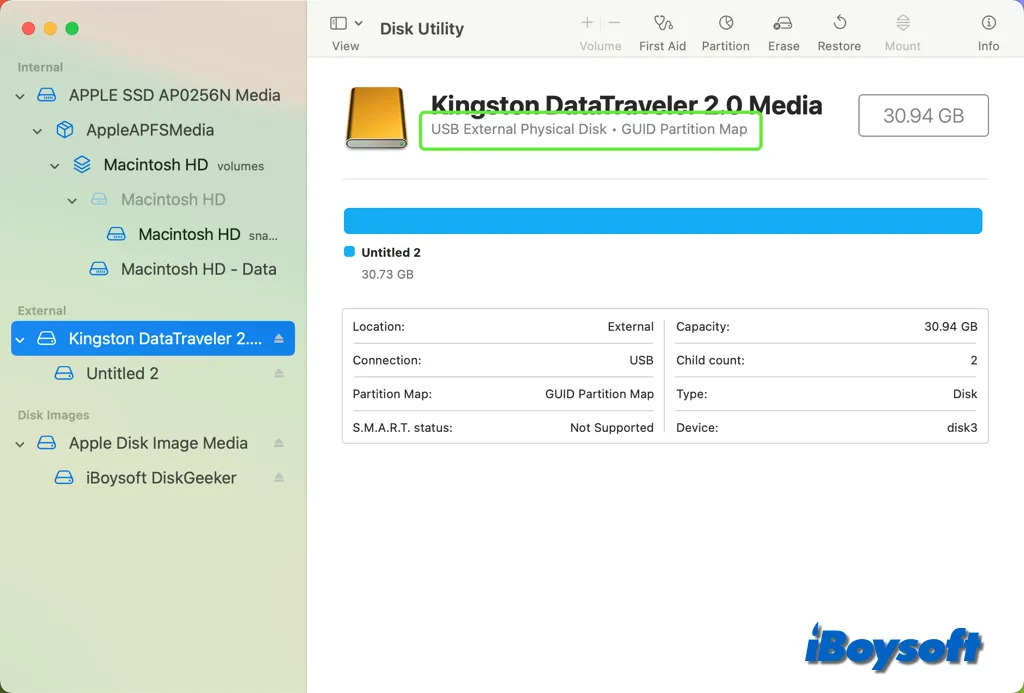Select the AppleAPFSMedia container cube icon
Viewport: 1024px width, 693px height.
tap(64, 130)
